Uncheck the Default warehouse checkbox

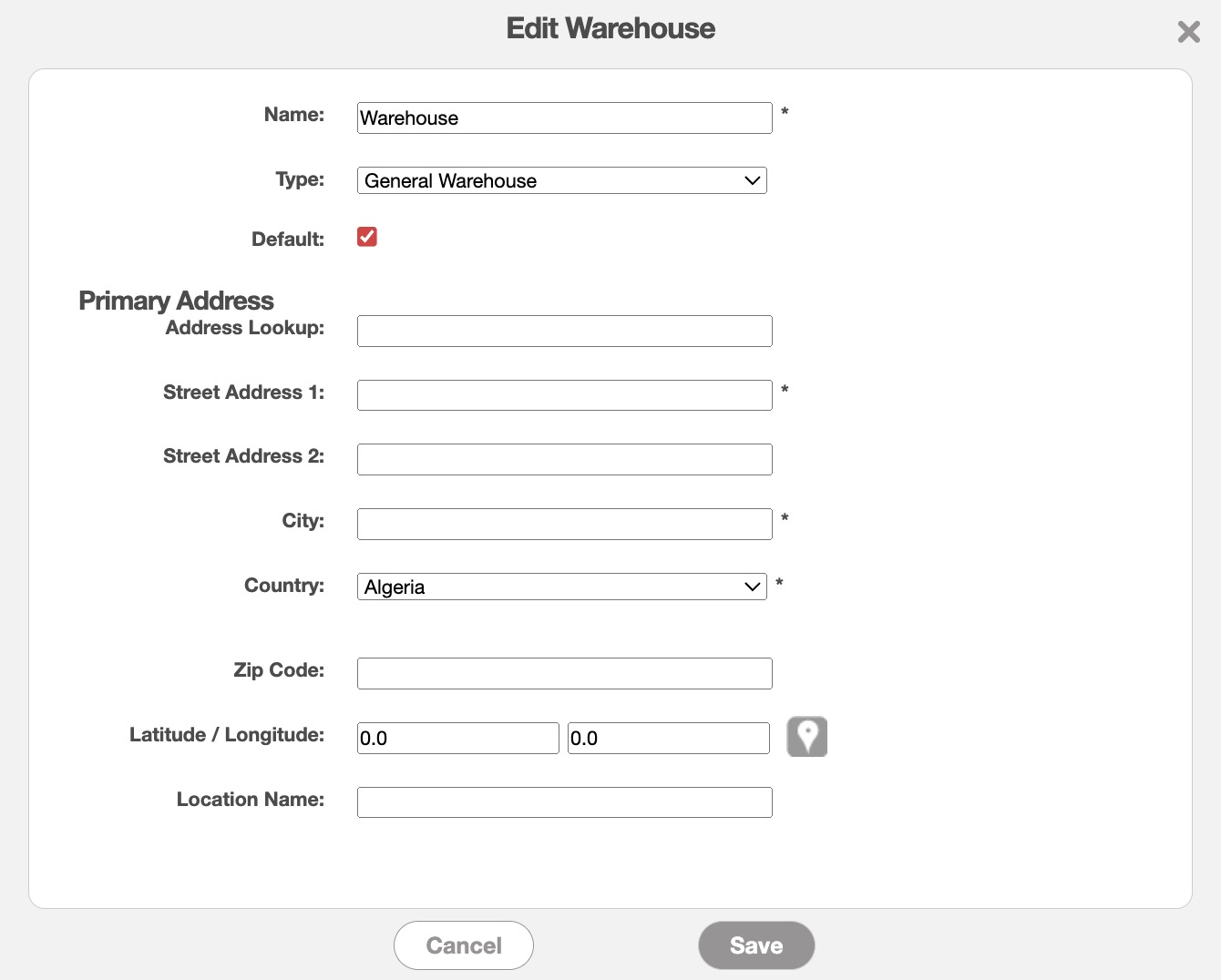click(367, 237)
